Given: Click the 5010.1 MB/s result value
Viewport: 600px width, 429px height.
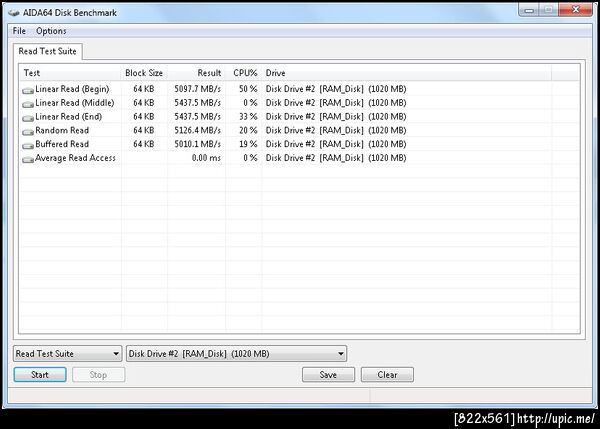Looking at the screenshot, I should point(198,144).
